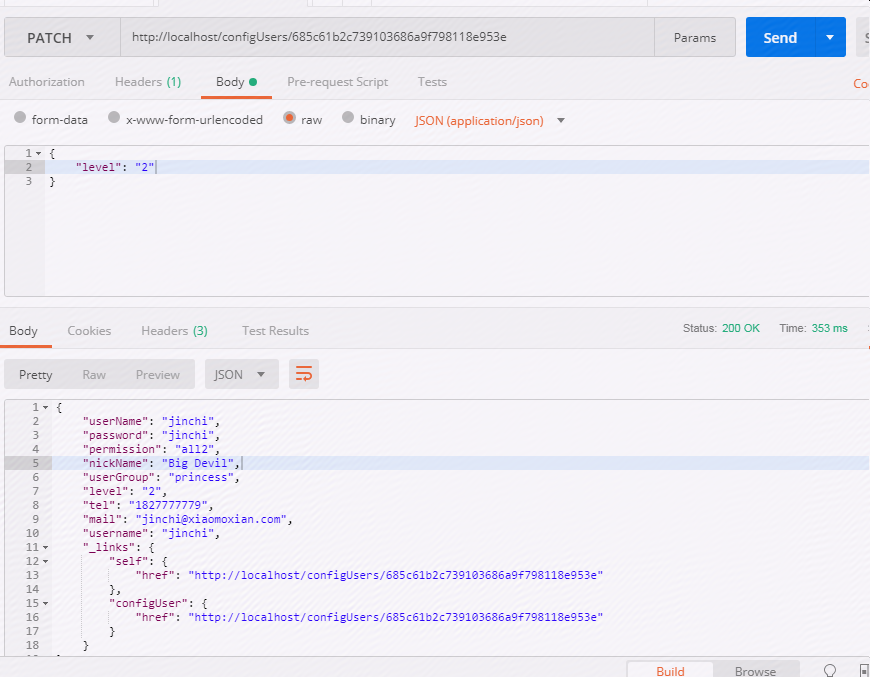Select the request Body tab

pyautogui.click(x=236, y=82)
